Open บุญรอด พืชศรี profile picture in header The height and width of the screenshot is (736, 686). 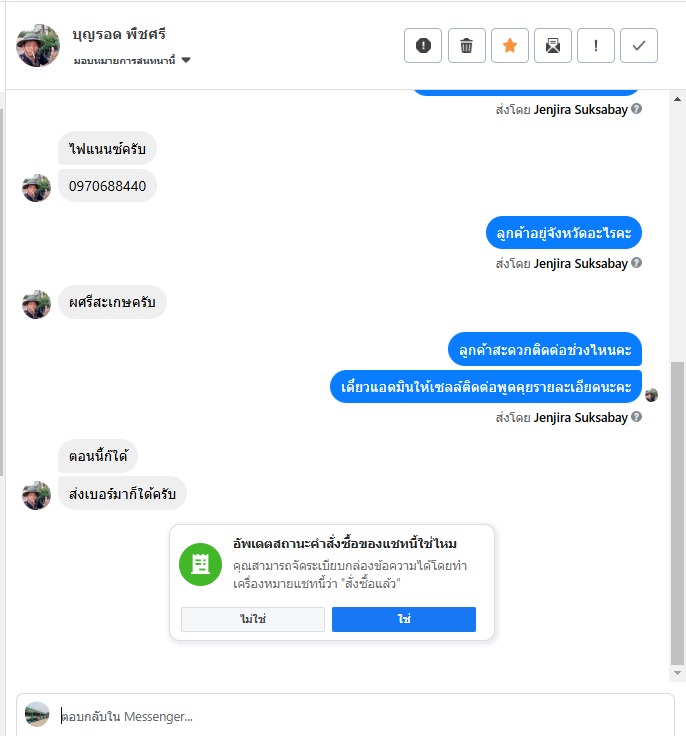tap(38, 46)
